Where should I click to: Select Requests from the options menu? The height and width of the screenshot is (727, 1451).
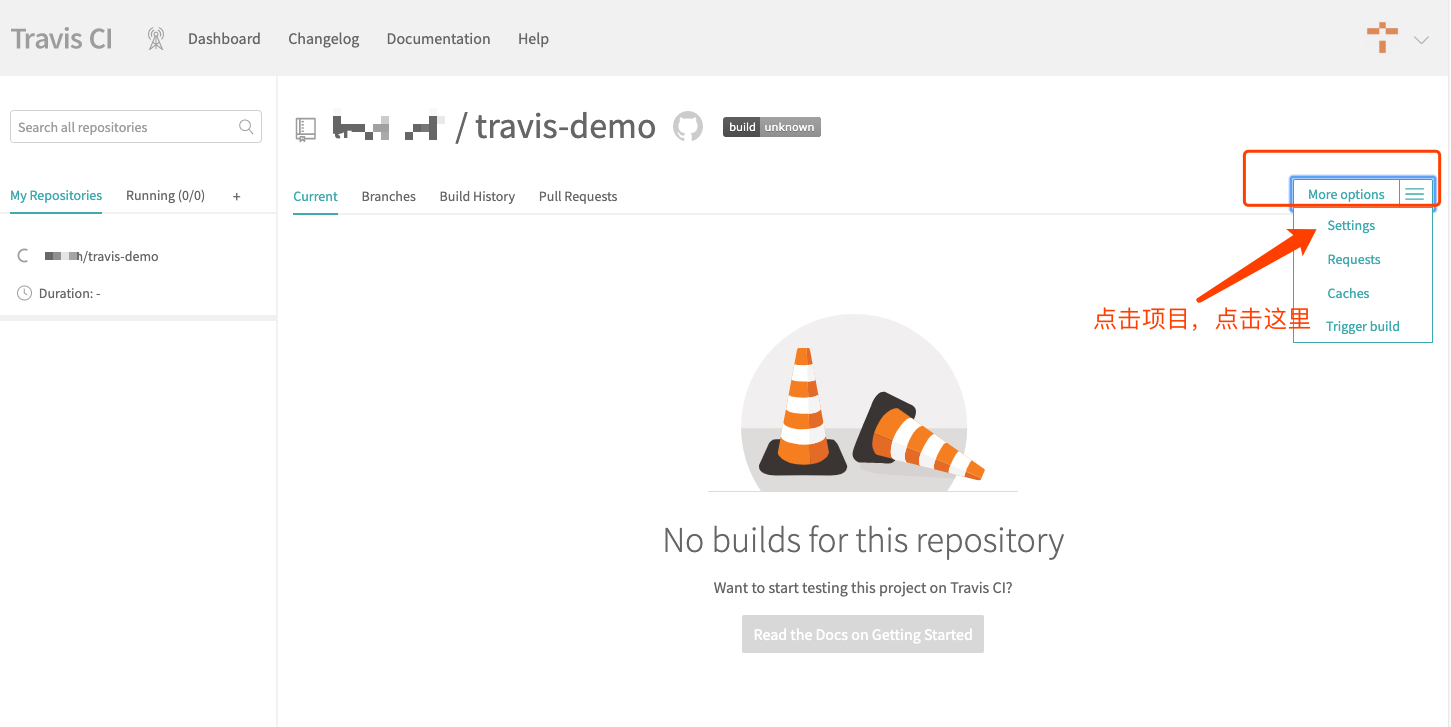[1353, 259]
